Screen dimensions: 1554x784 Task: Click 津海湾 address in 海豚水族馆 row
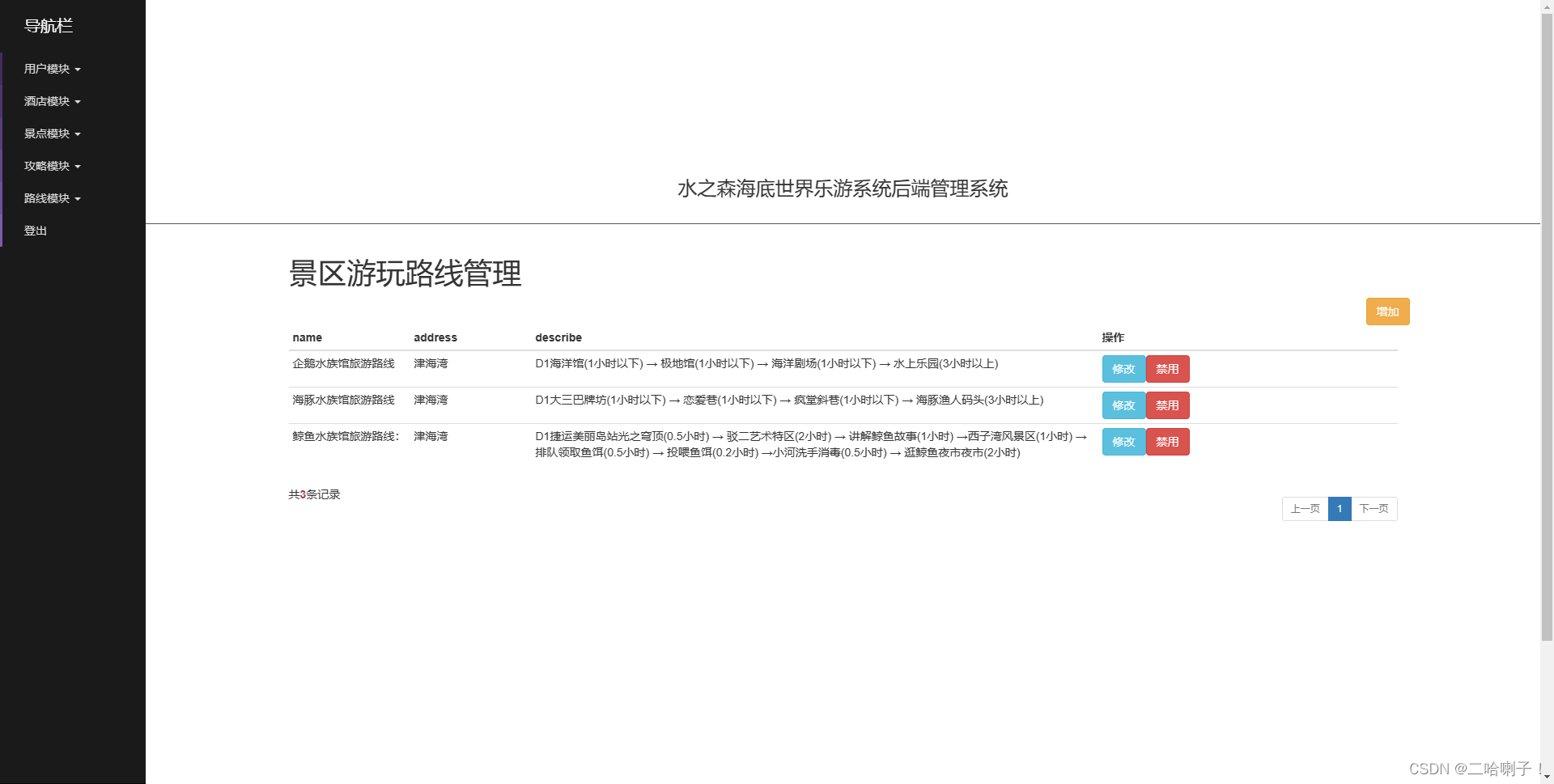[431, 400]
